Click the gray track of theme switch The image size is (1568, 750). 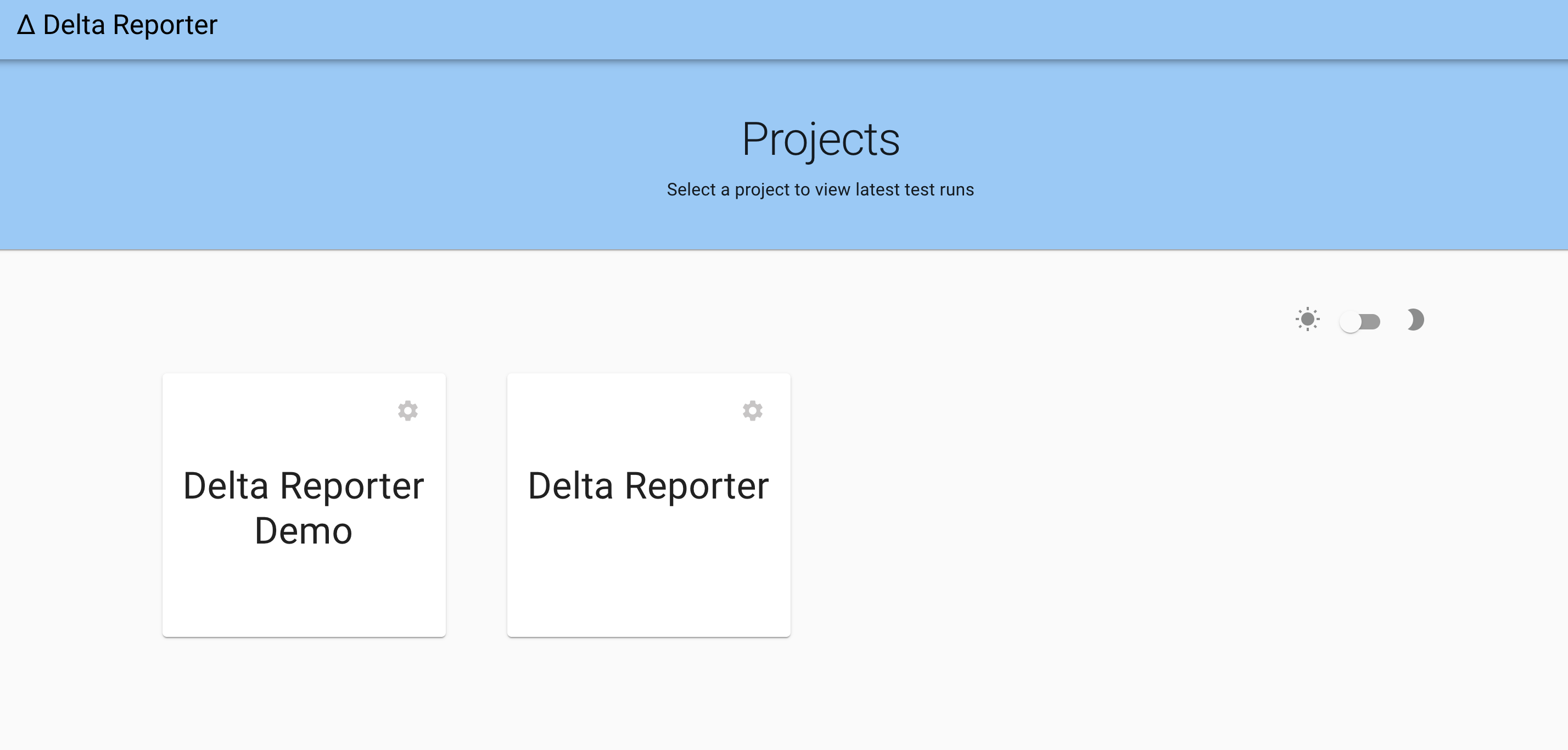[1371, 321]
